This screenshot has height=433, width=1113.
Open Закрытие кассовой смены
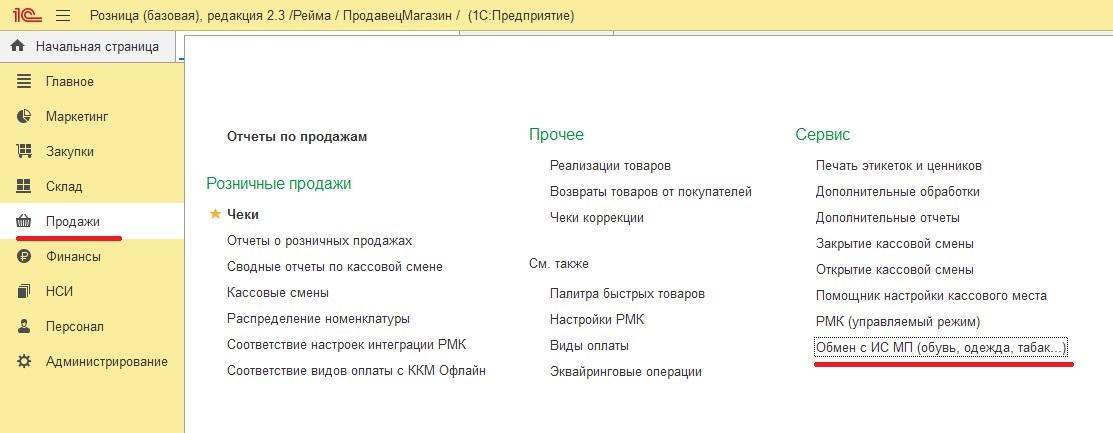894,243
